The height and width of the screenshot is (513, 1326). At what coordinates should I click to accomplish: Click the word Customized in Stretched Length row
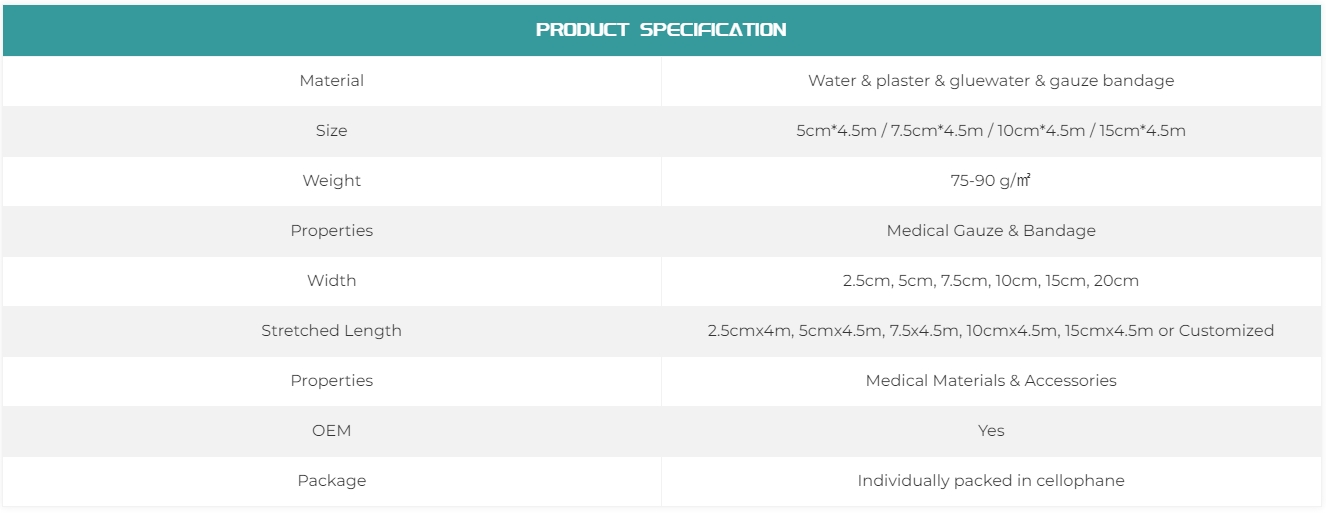1226,331
